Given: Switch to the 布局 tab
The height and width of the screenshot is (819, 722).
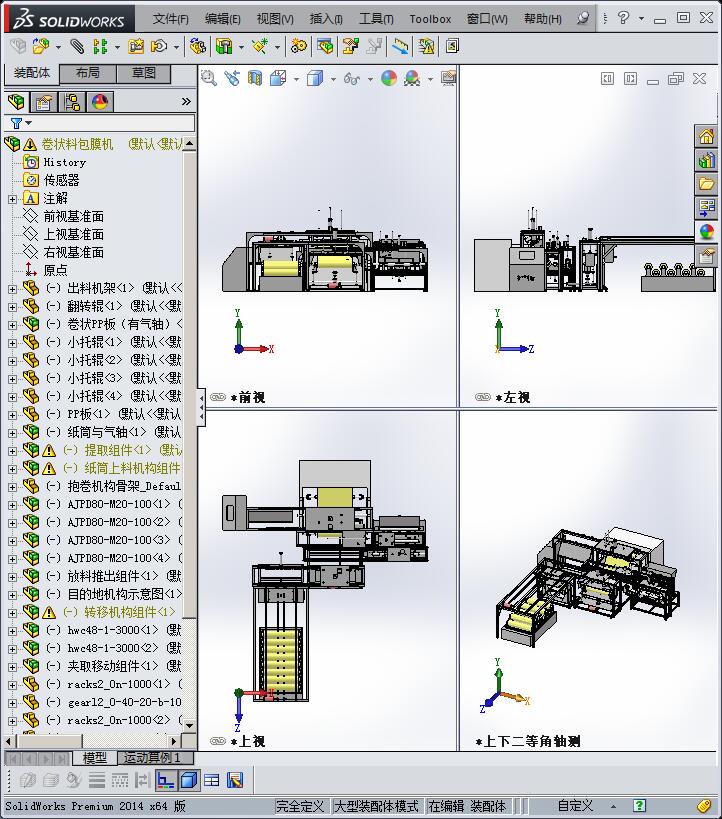Looking at the screenshot, I should 87,73.
